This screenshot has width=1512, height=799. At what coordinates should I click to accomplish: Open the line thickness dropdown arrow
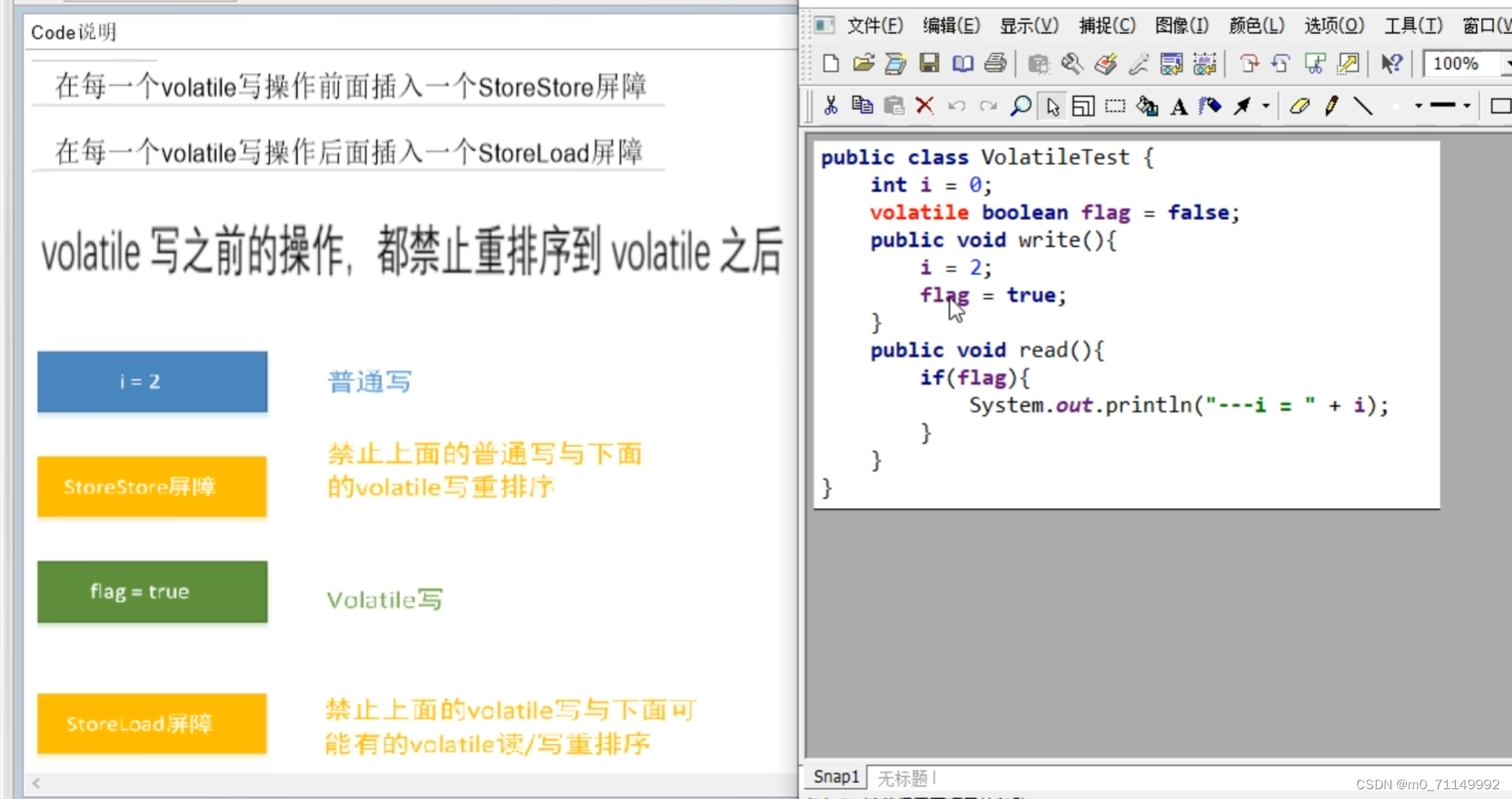click(1466, 106)
